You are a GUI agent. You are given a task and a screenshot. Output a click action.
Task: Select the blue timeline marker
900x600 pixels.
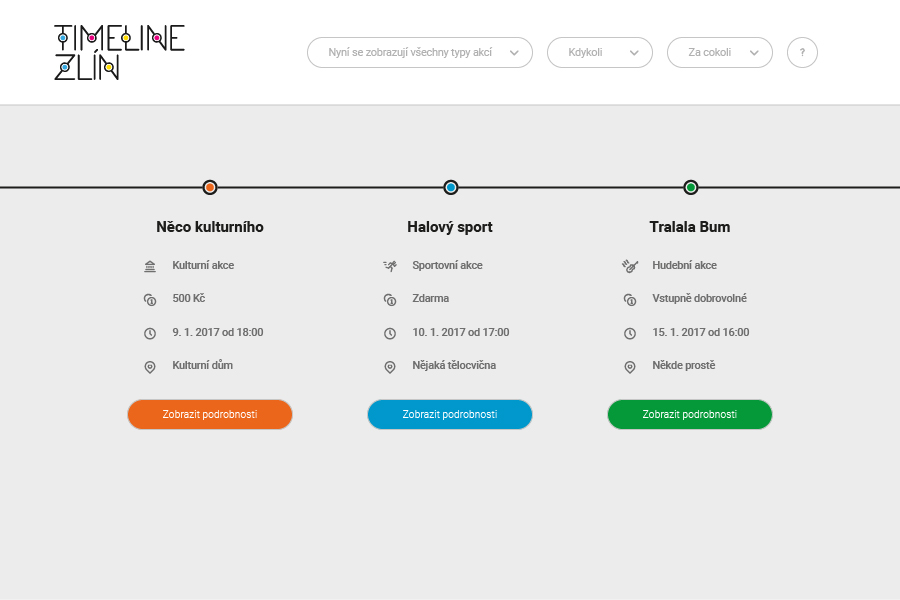tap(451, 187)
